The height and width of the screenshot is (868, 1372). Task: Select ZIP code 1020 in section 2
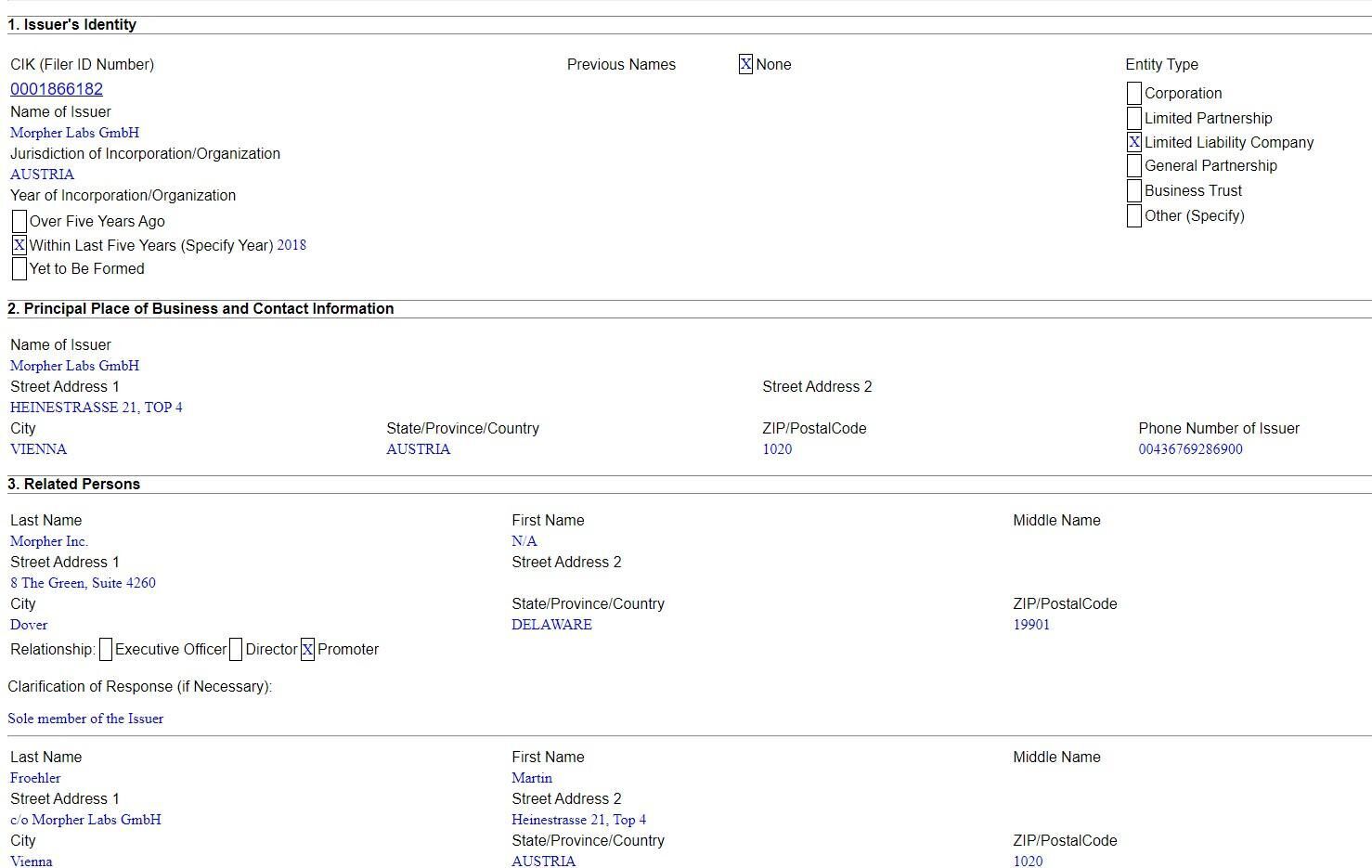[777, 448]
